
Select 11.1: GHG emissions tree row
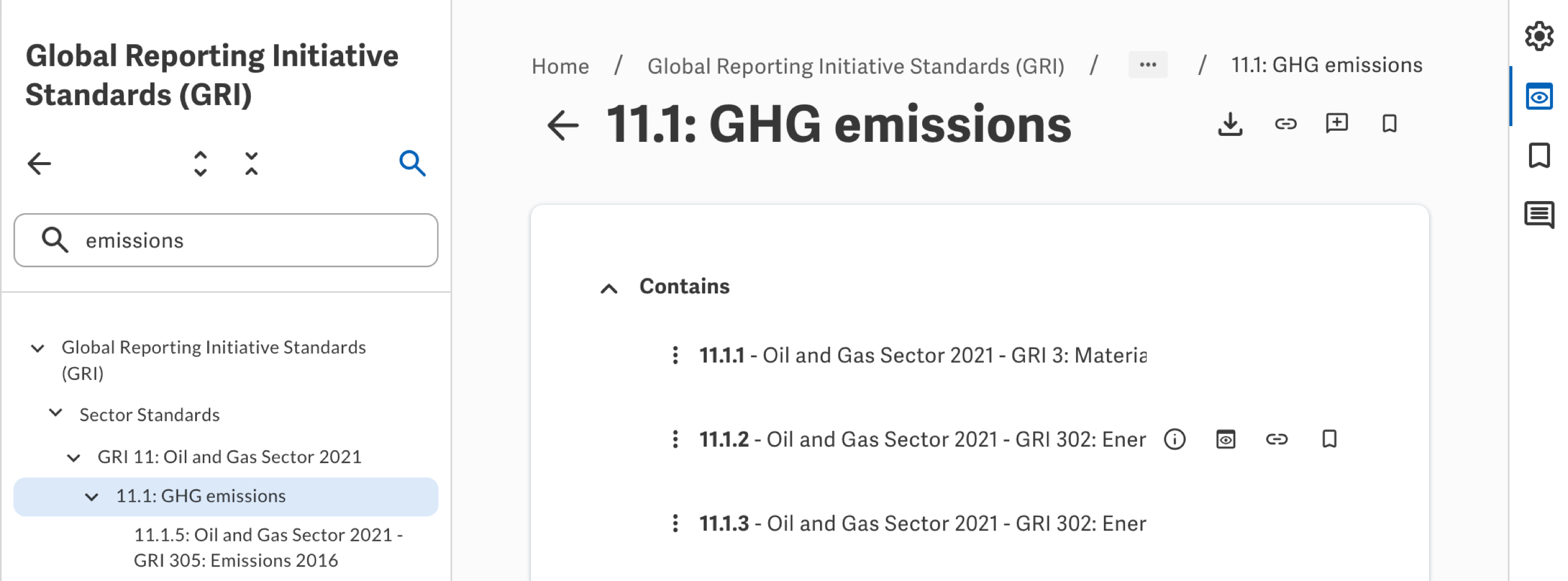[226, 496]
